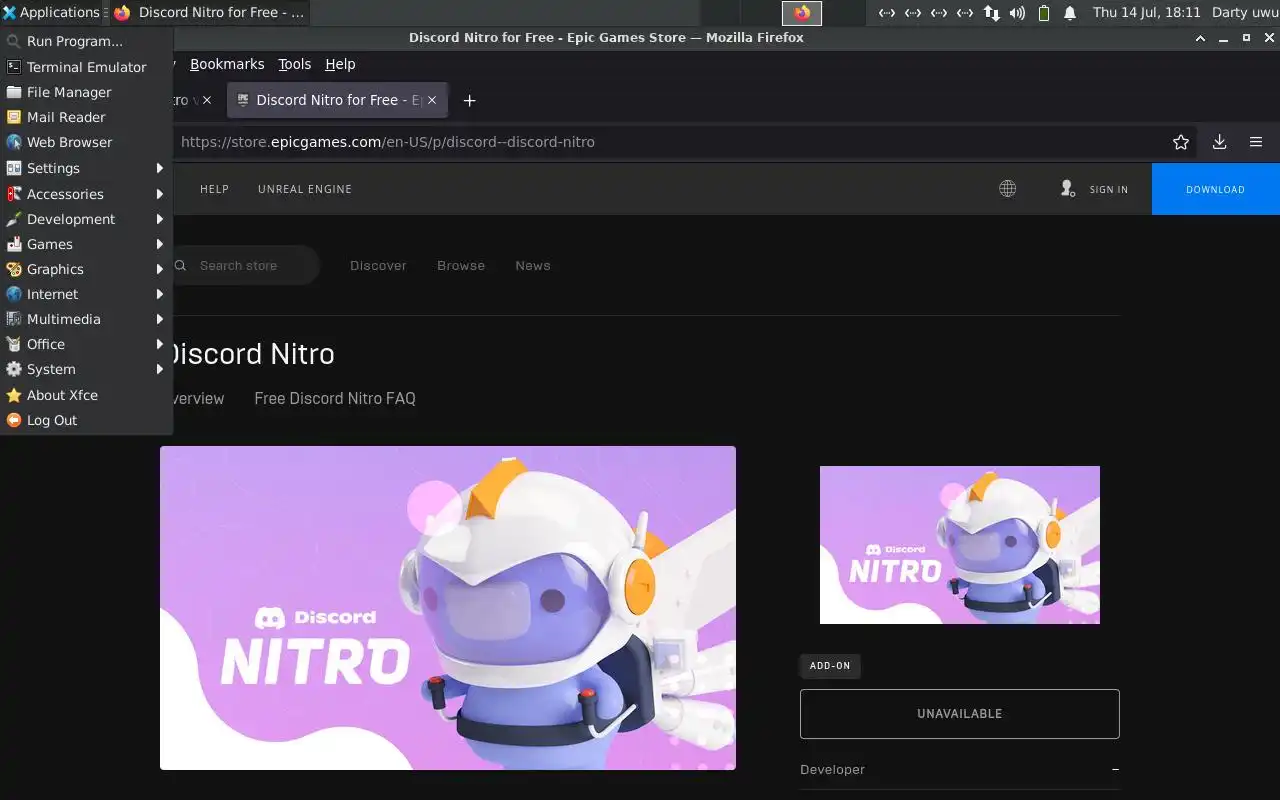Screen dimensions: 1280x800
Task: Open the Firefox Tools menu
Action: click(x=294, y=64)
